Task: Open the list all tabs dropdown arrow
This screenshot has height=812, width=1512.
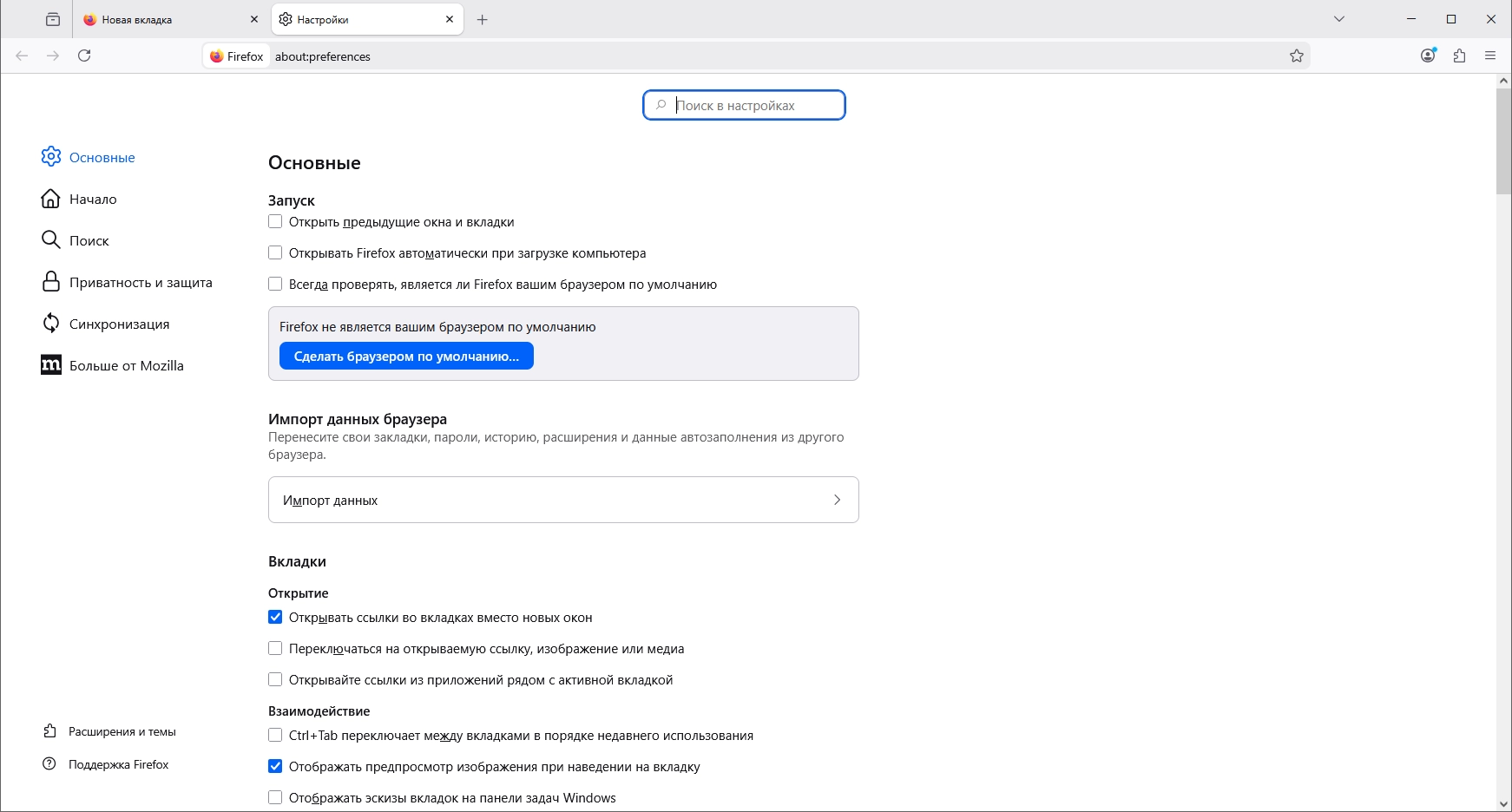Action: click(1339, 19)
